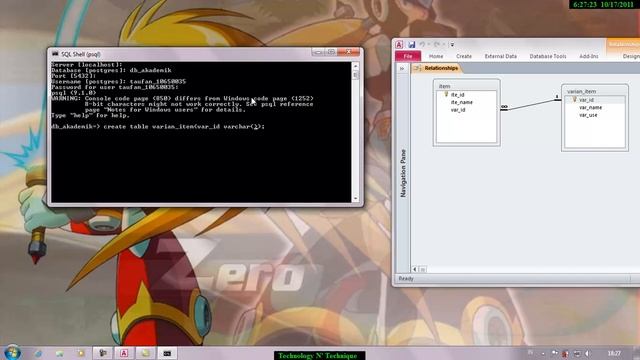Select var_use field in varian_item table

click(x=588, y=116)
